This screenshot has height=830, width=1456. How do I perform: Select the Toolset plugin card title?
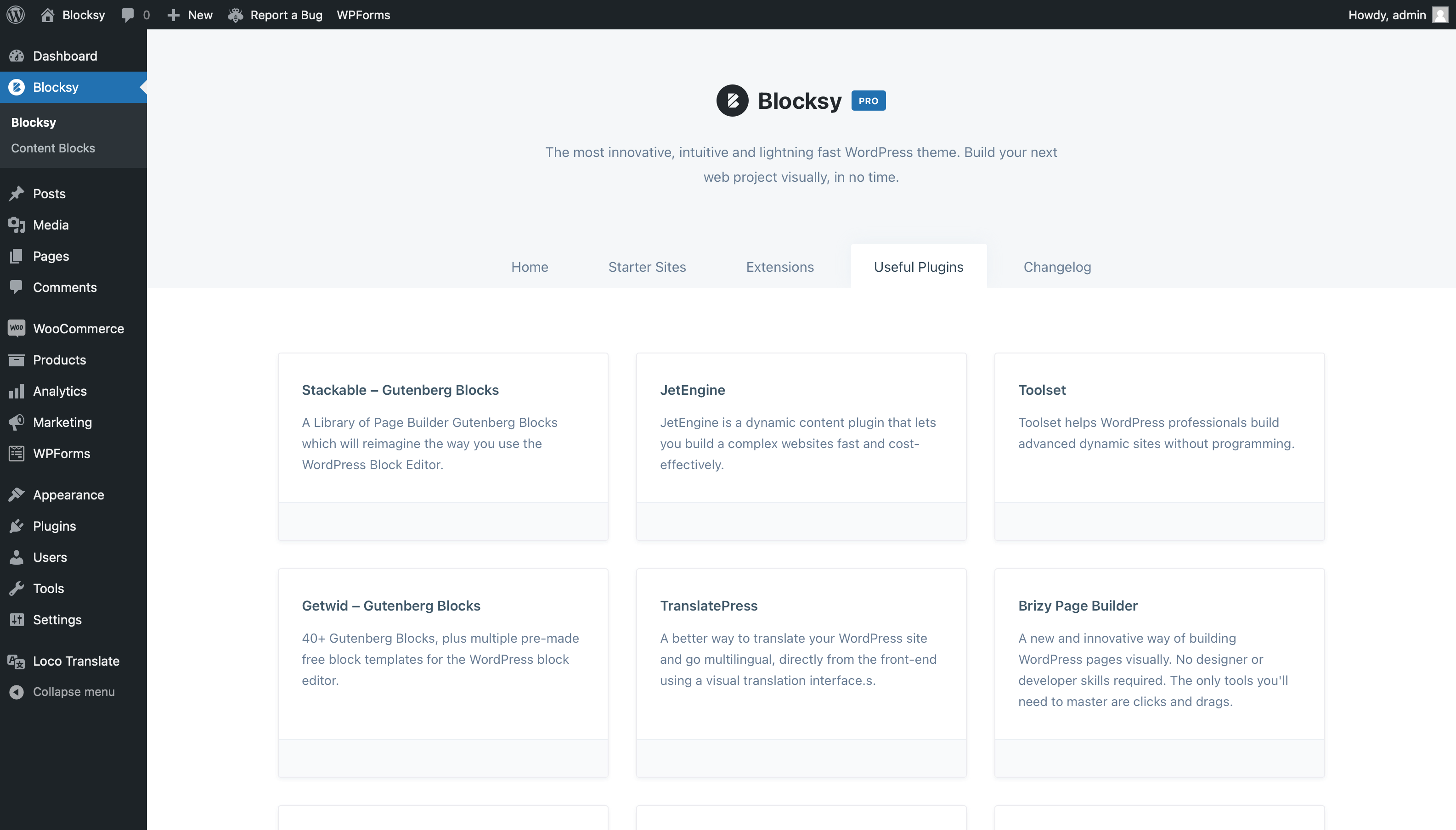[x=1041, y=390]
